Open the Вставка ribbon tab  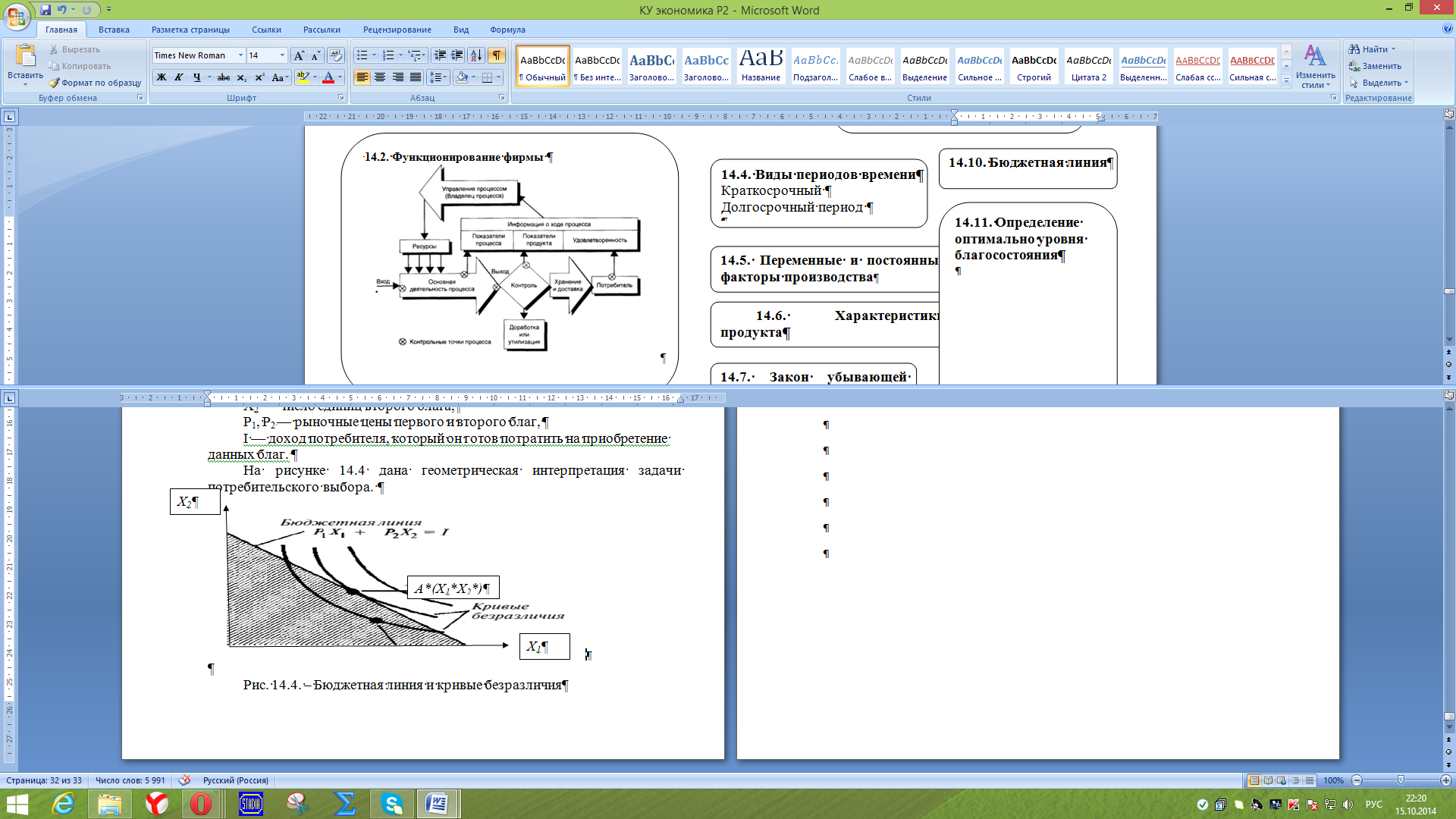(x=114, y=30)
